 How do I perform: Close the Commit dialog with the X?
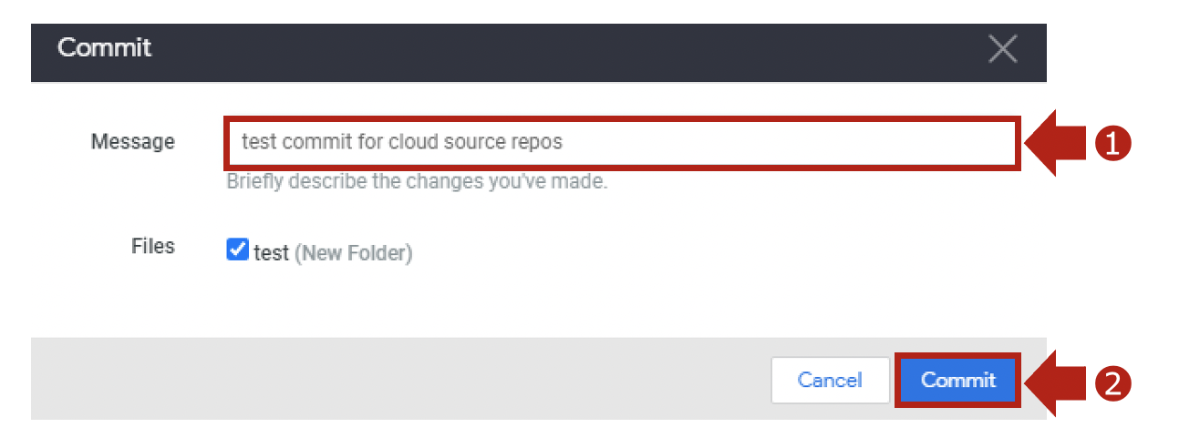click(x=1002, y=48)
